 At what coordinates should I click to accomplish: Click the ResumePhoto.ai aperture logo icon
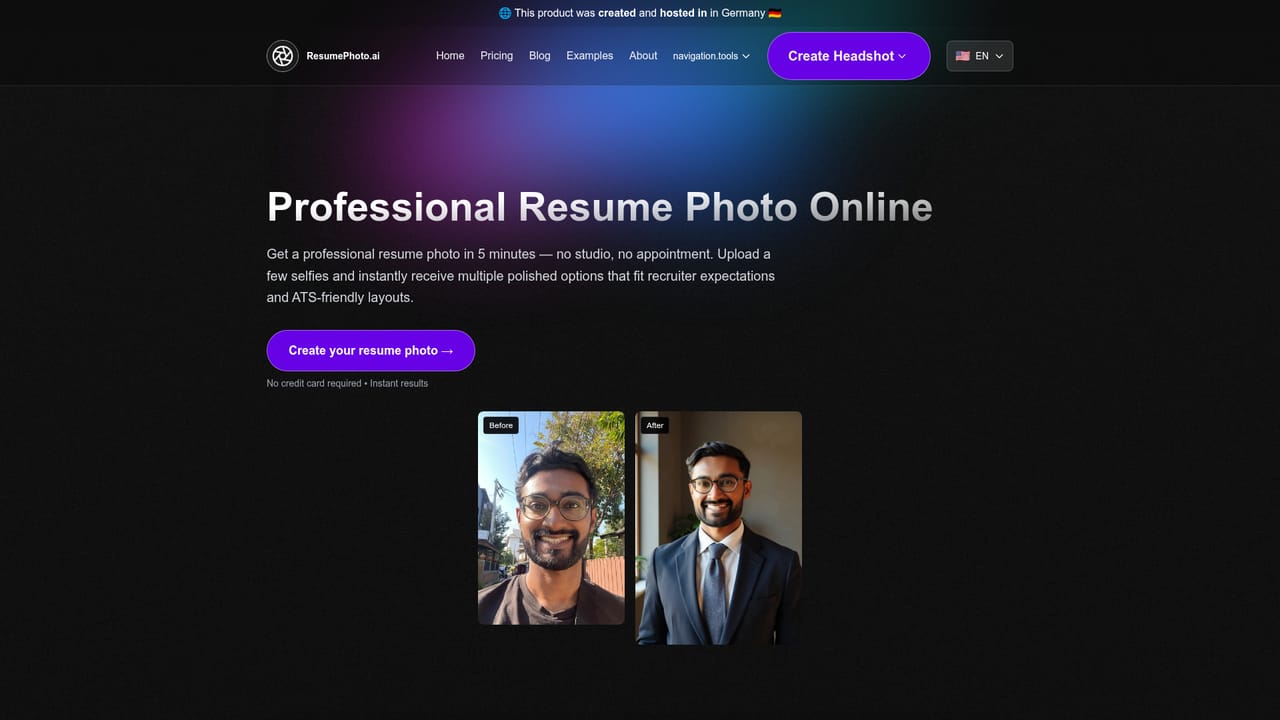(283, 56)
